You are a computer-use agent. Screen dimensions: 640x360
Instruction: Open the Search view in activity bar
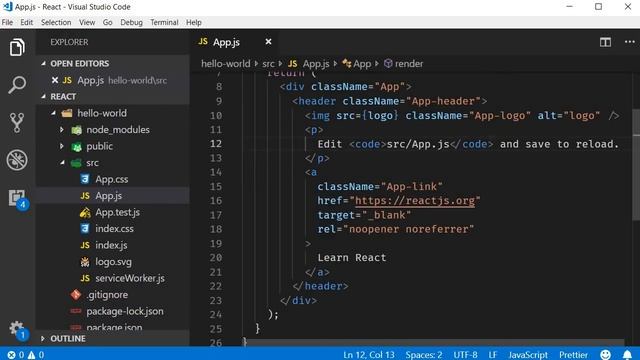click(17, 85)
